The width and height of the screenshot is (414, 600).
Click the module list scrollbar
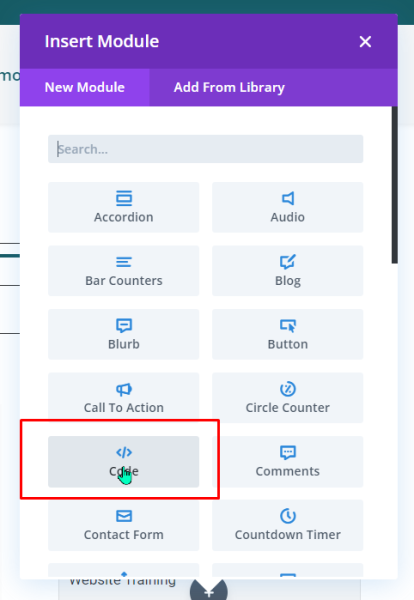pyautogui.click(x=394, y=185)
